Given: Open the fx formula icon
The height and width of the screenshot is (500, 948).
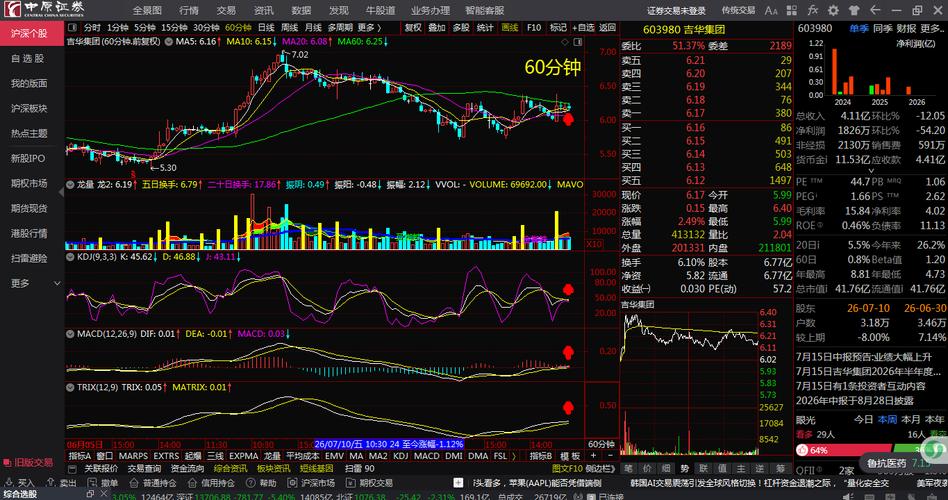Looking at the screenshot, I should point(812,10).
